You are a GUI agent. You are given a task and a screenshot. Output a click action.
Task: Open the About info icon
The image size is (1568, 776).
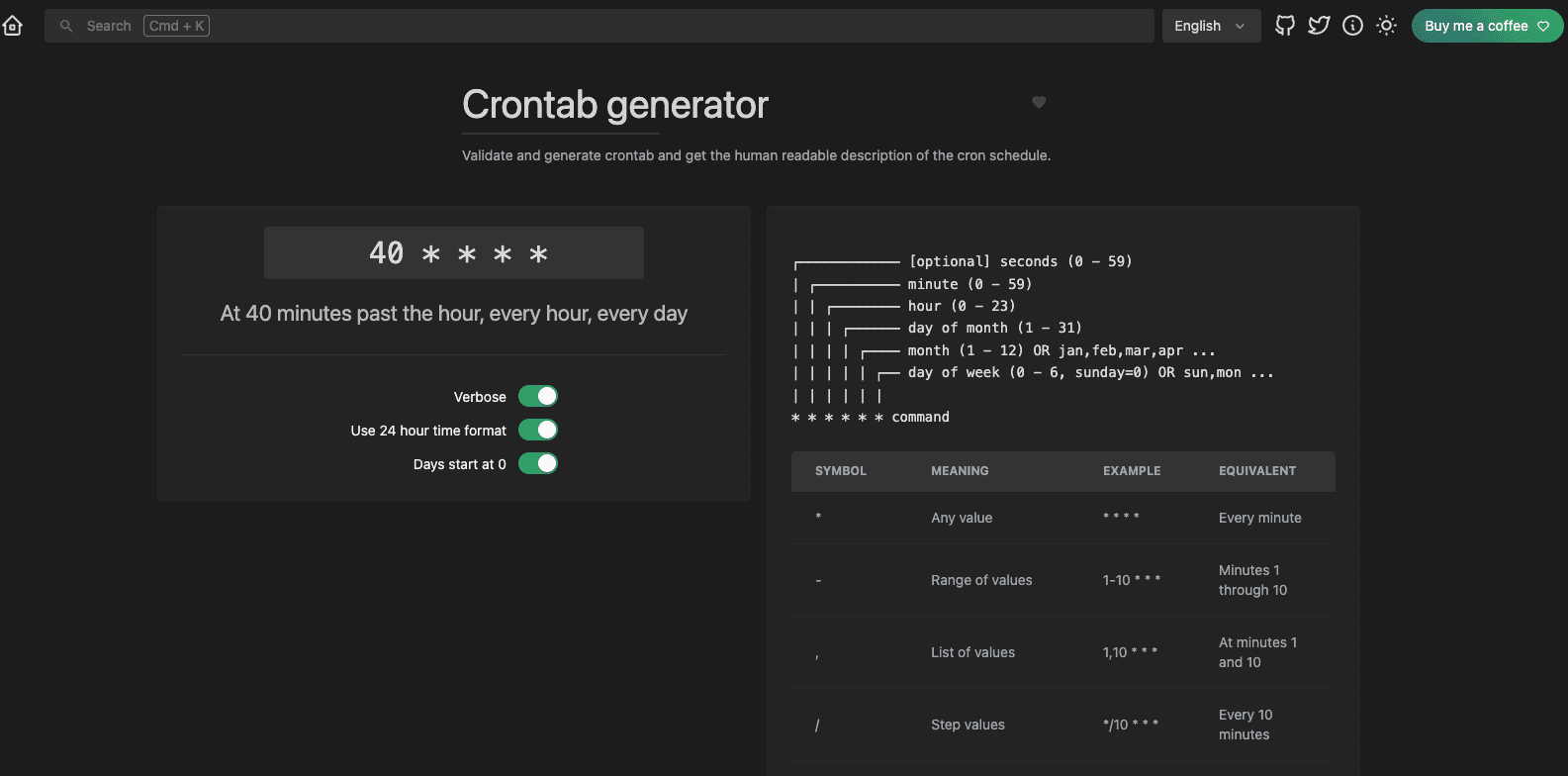coord(1352,26)
